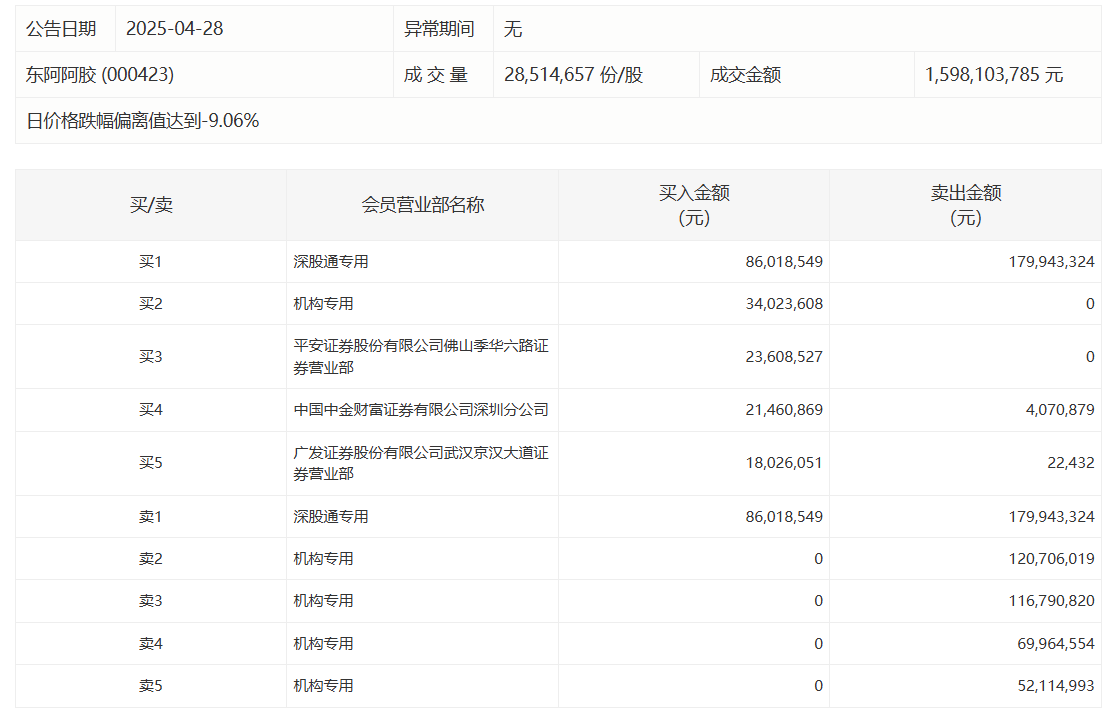The height and width of the screenshot is (716, 1116).
Task: Select buy amount 18,026,051
Action: [784, 463]
